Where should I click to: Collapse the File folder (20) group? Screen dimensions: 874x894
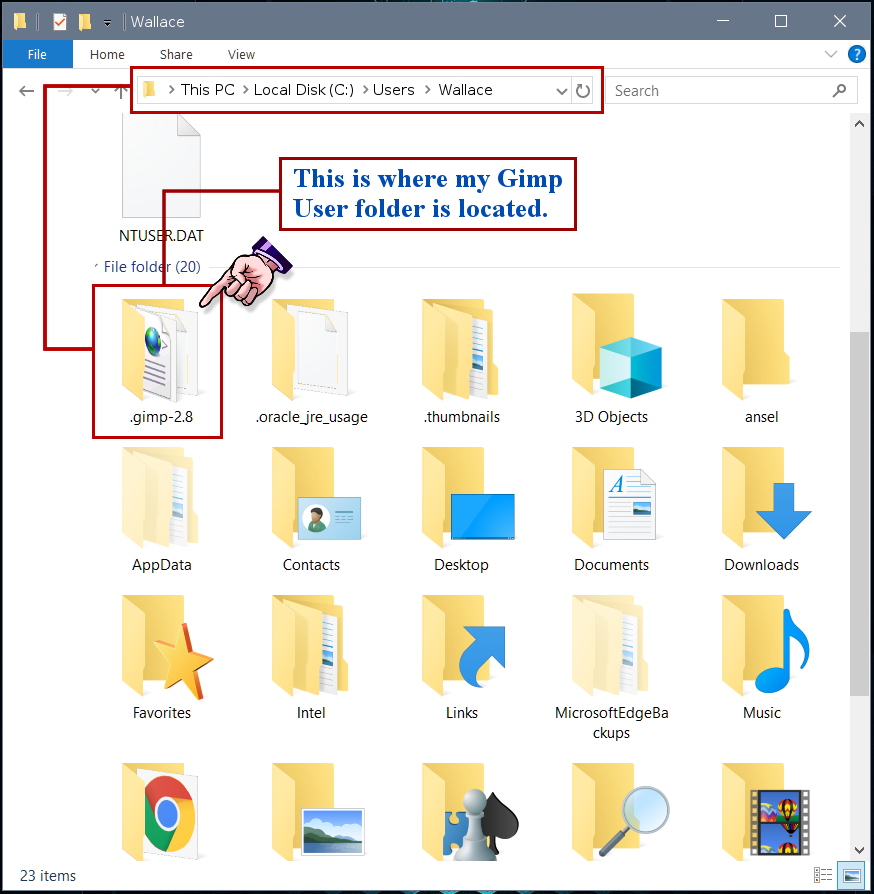96,266
